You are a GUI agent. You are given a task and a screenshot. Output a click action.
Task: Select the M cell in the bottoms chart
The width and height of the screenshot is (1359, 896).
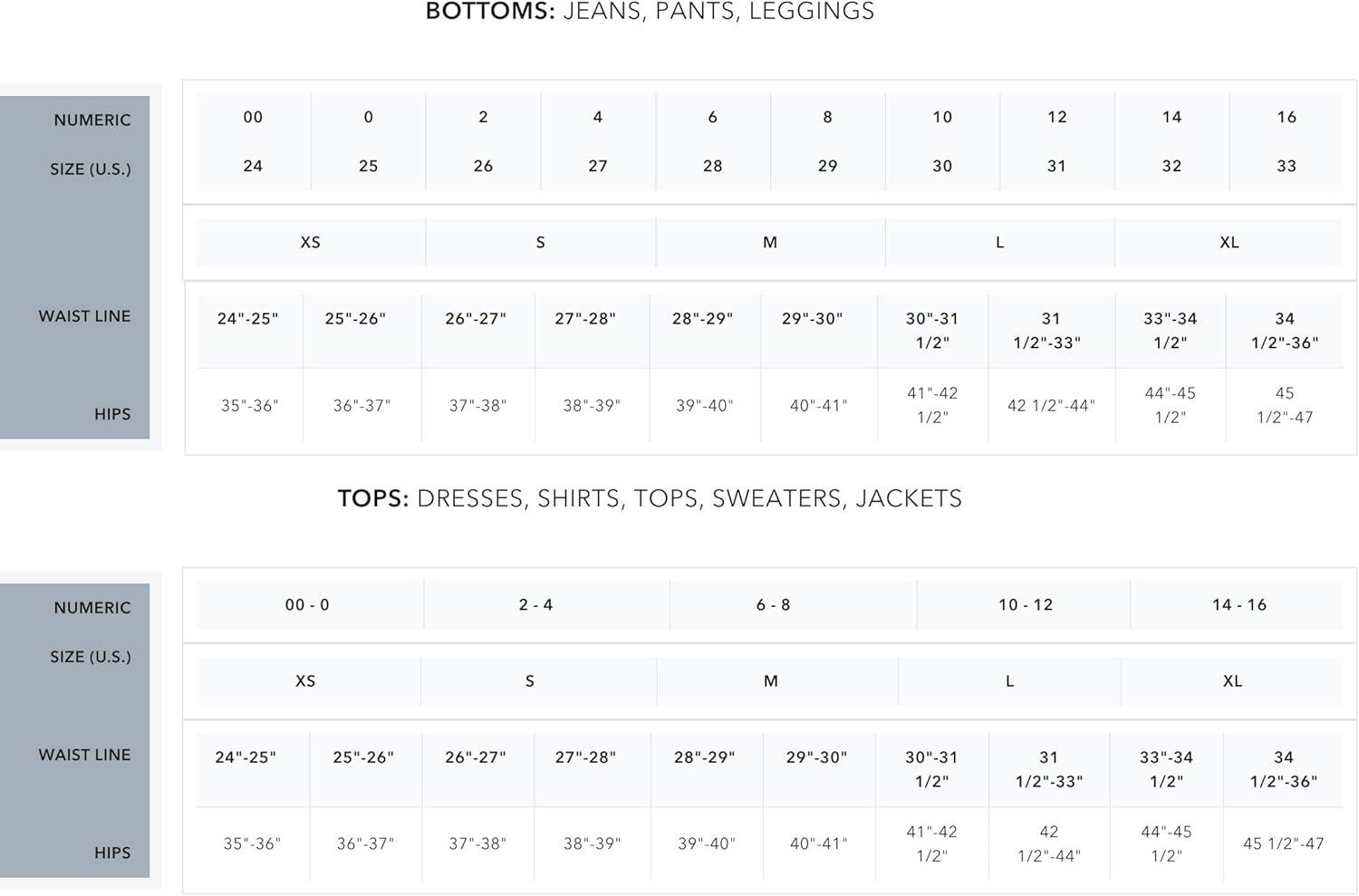pos(769,243)
